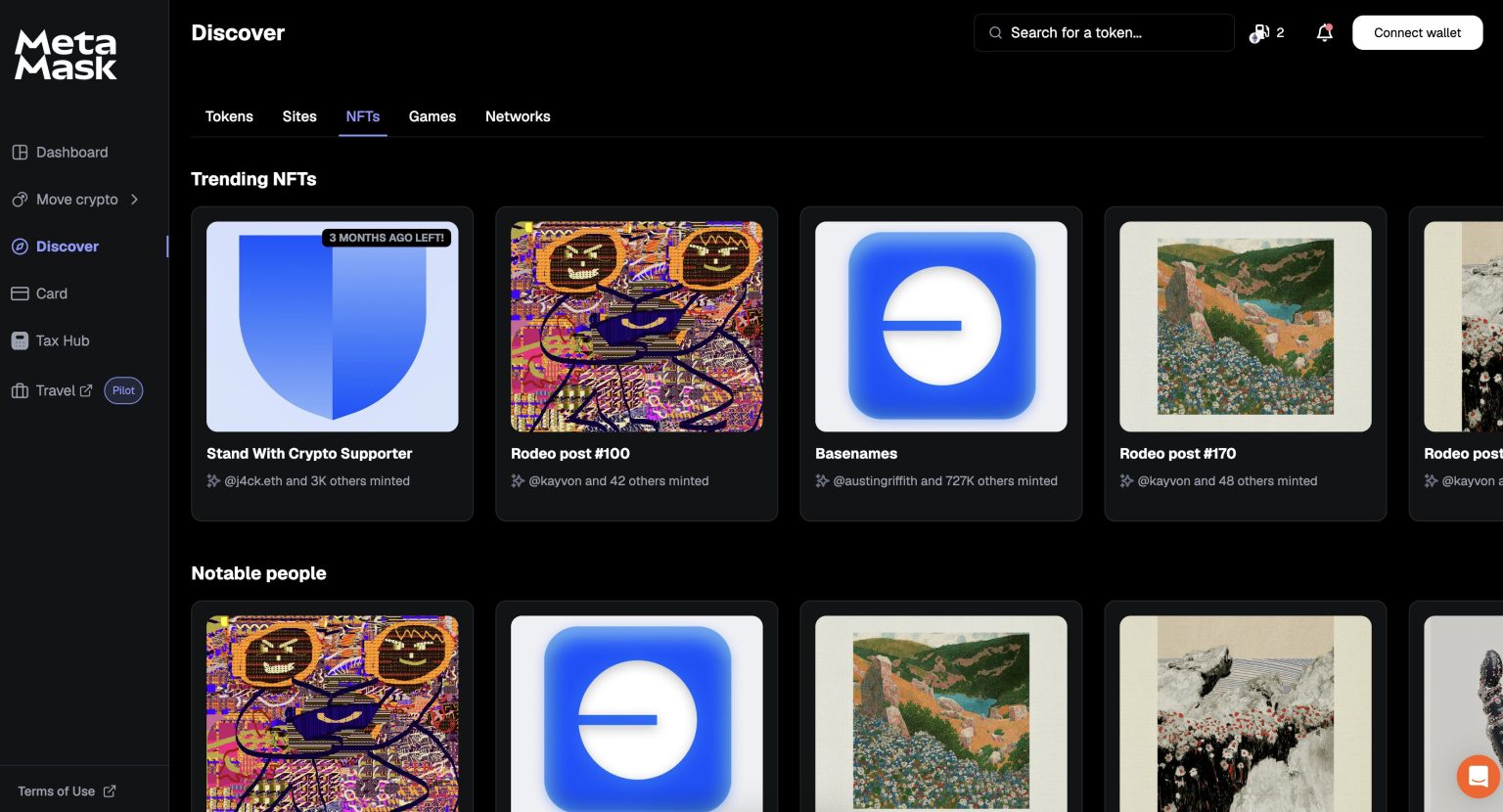Click mint sparkle icon under Rodeo post #100
This screenshot has width=1503, height=812.
coord(518,480)
